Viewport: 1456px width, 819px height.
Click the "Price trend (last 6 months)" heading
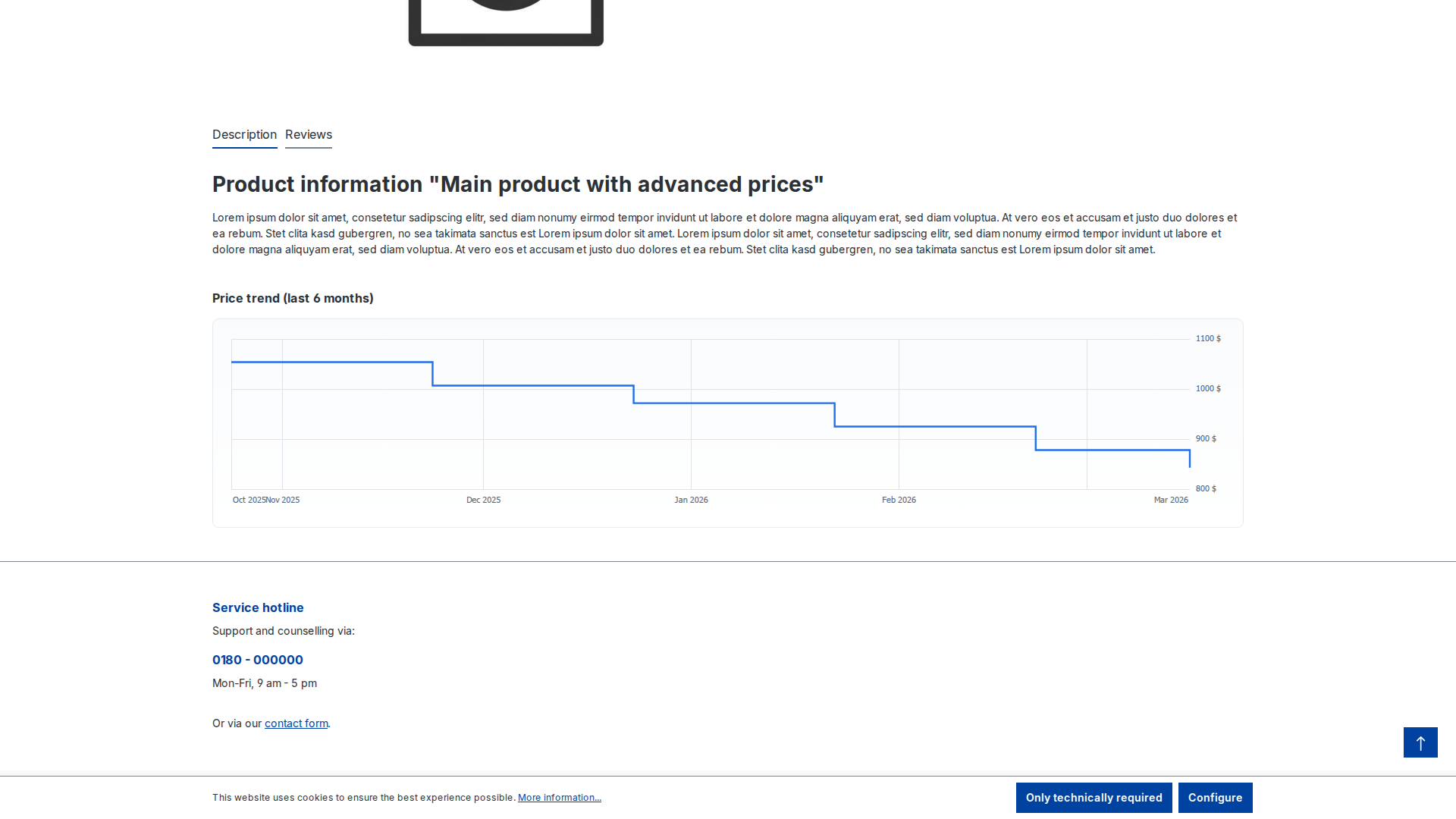pos(293,298)
